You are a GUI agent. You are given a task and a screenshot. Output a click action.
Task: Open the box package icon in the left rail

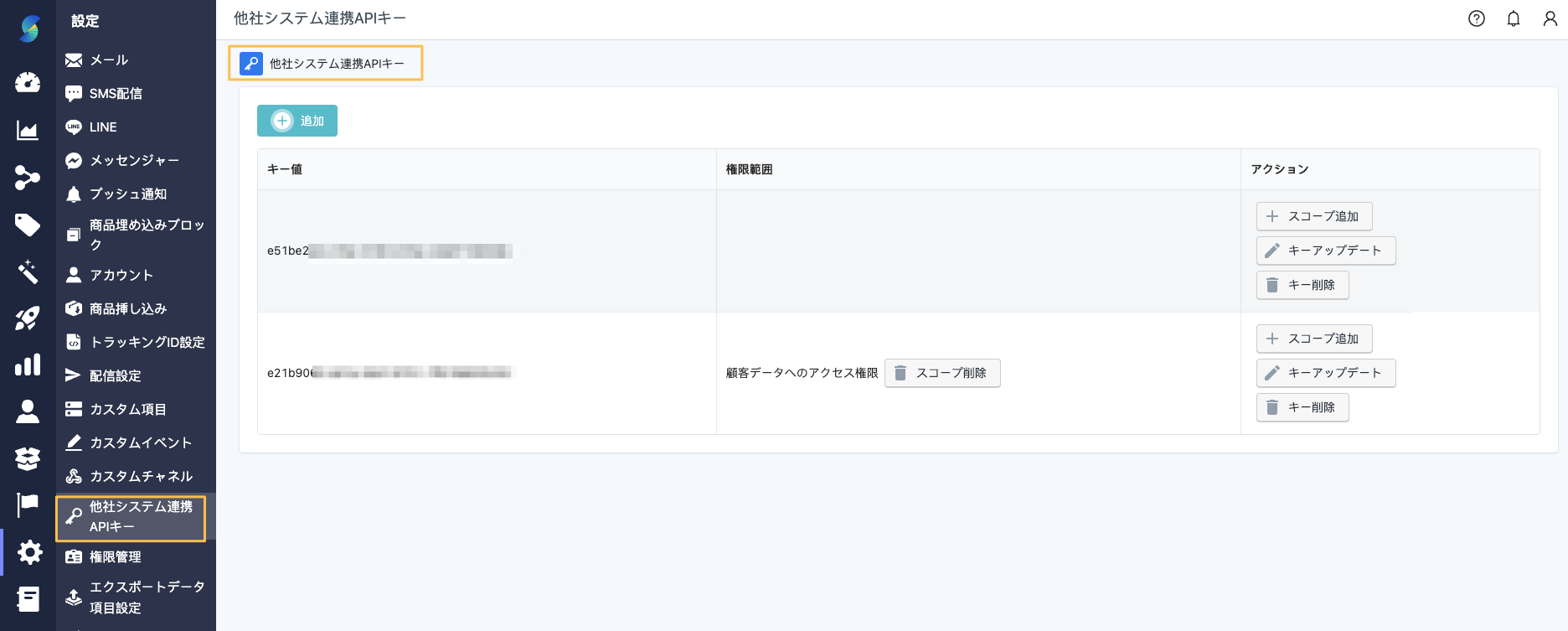click(x=28, y=458)
